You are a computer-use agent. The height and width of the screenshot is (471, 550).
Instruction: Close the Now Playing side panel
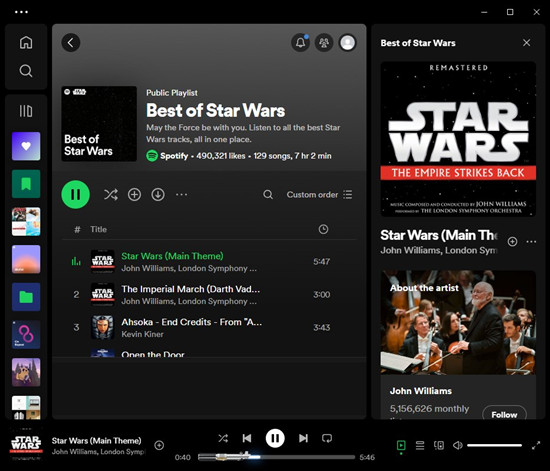pos(526,43)
